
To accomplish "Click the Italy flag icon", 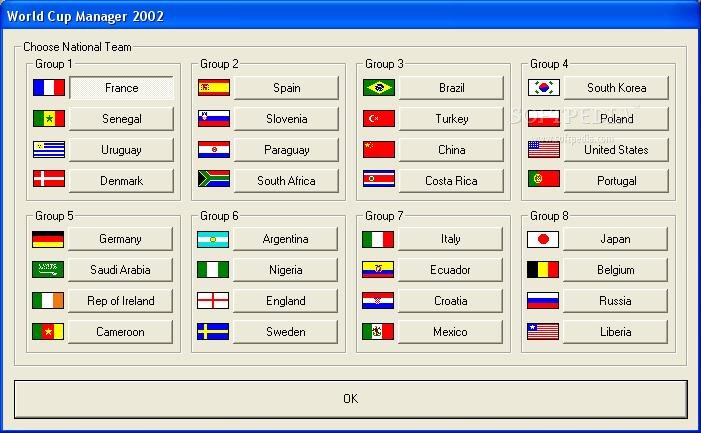I will click(378, 240).
